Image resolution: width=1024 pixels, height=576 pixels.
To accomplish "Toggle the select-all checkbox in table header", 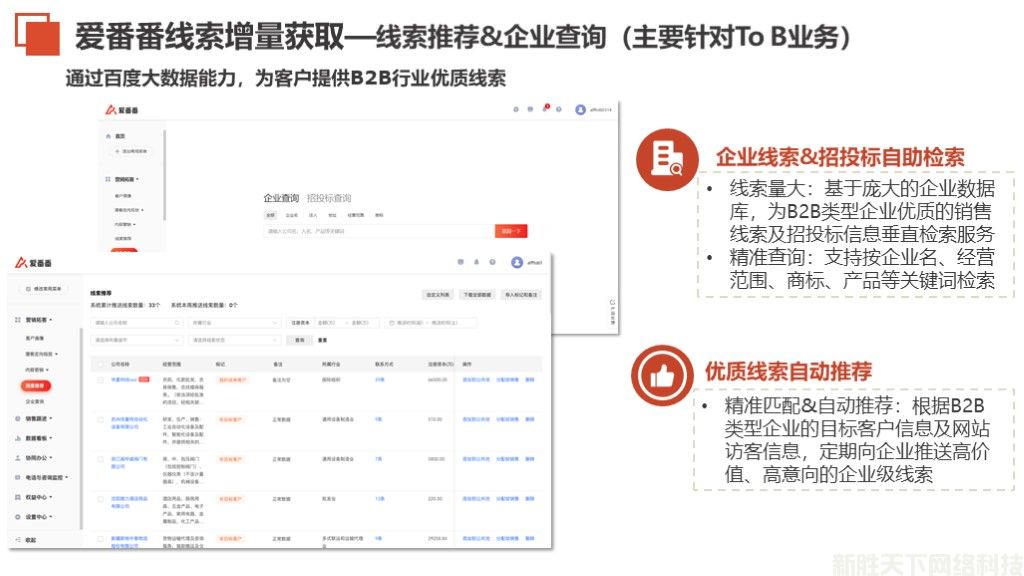I will 100,364.
